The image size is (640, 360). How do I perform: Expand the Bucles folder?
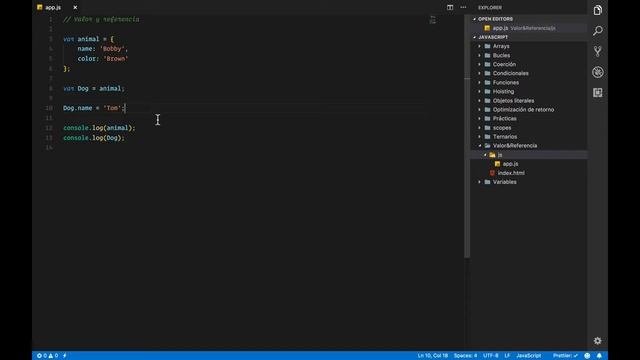pos(501,55)
